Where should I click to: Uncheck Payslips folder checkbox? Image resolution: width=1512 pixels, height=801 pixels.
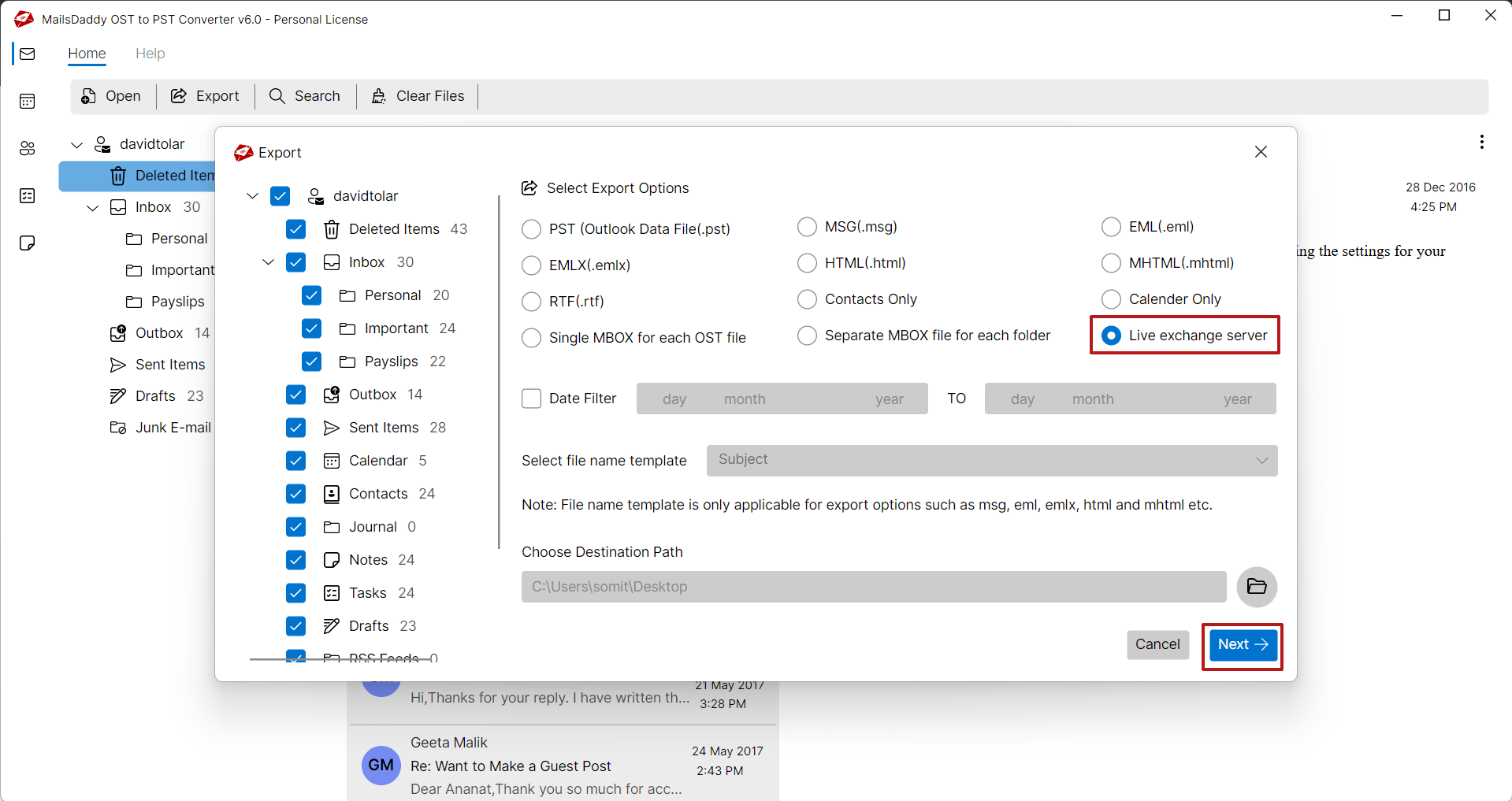[x=312, y=362]
